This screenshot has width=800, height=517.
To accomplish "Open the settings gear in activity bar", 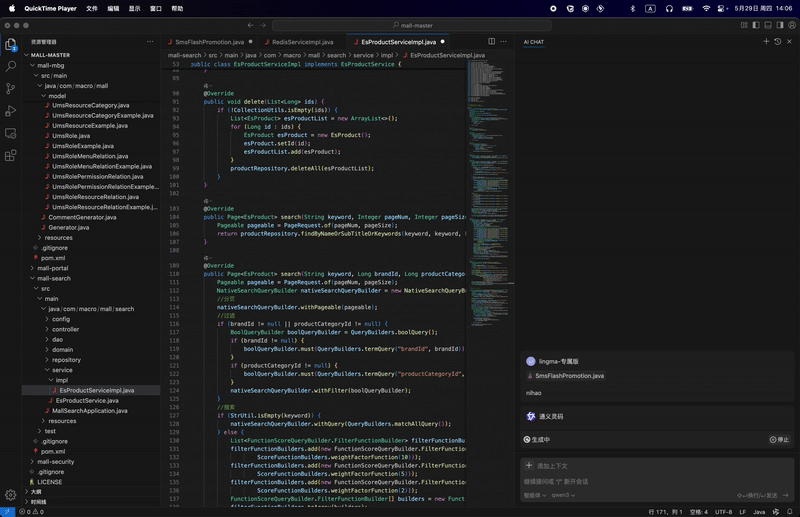I will (x=11, y=494).
